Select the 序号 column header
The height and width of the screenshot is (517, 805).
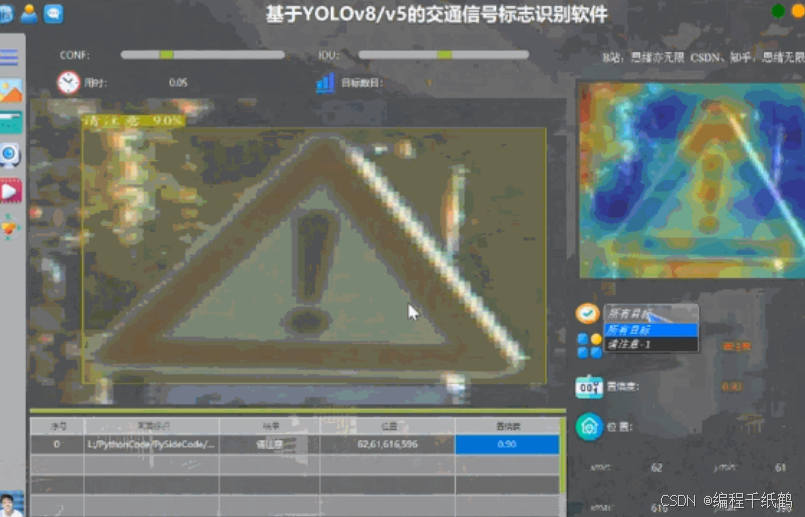tap(57, 426)
